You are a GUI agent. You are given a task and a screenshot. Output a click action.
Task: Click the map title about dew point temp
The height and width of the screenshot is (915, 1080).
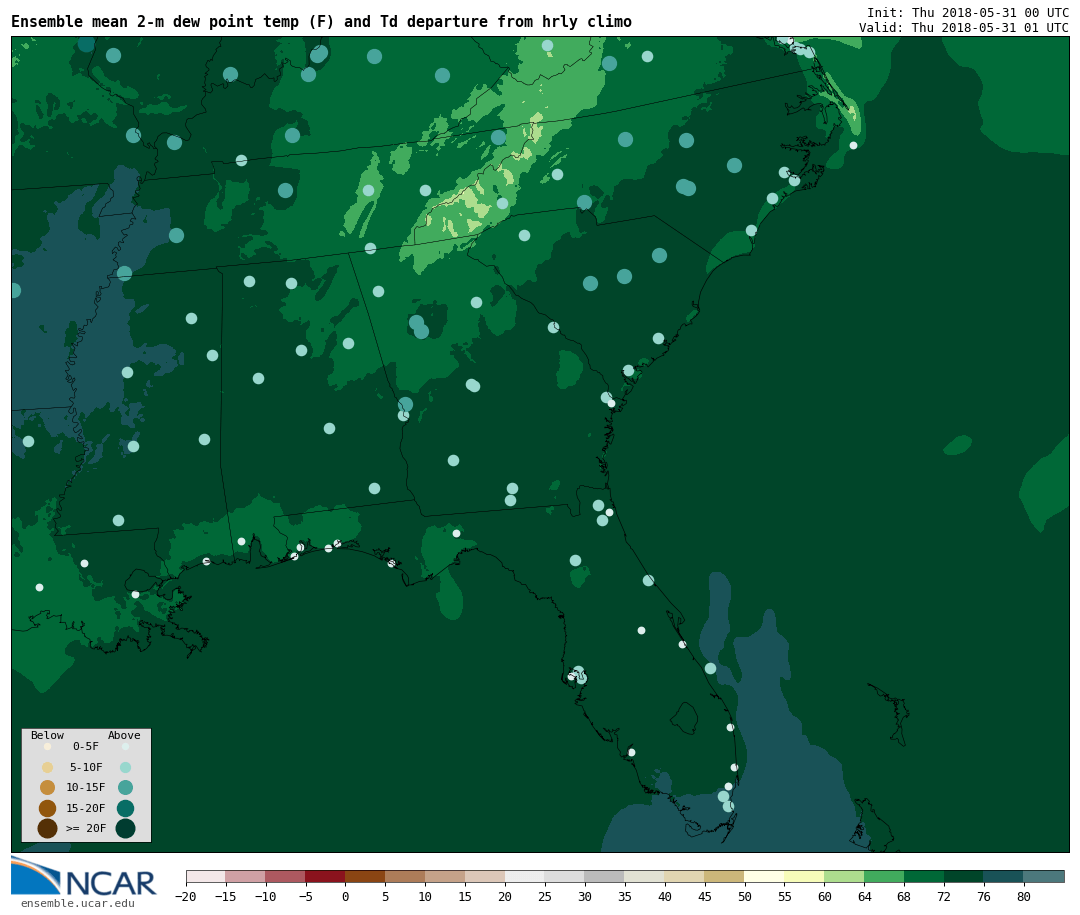(322, 22)
